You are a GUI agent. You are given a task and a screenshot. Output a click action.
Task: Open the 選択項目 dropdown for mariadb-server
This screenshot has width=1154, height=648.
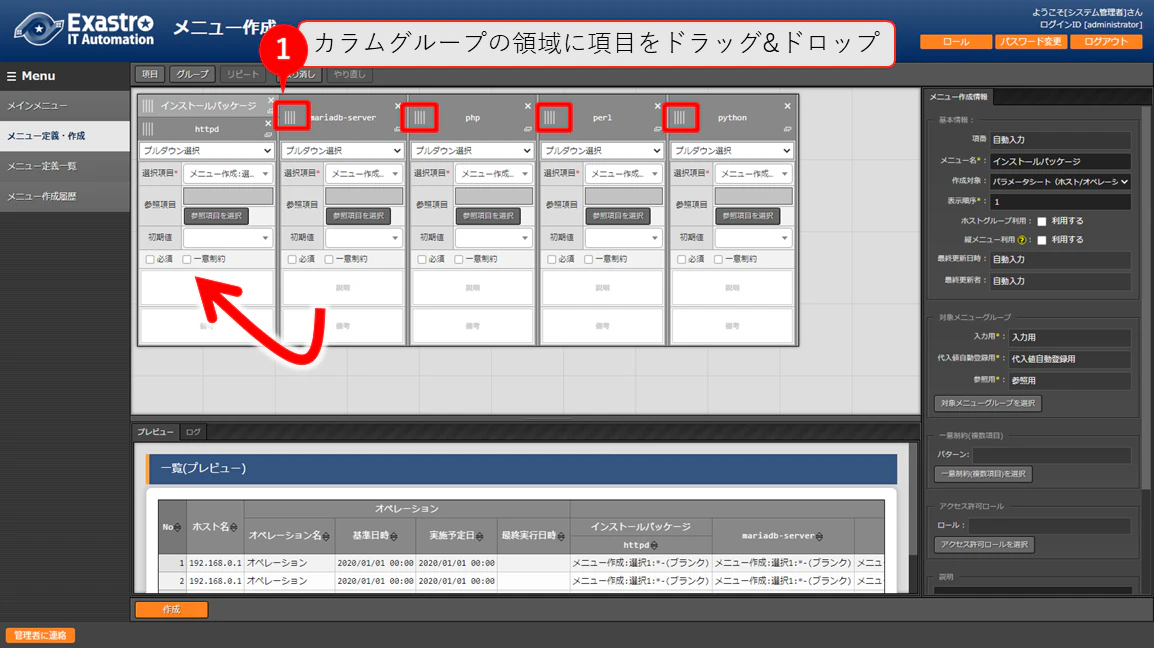364,174
